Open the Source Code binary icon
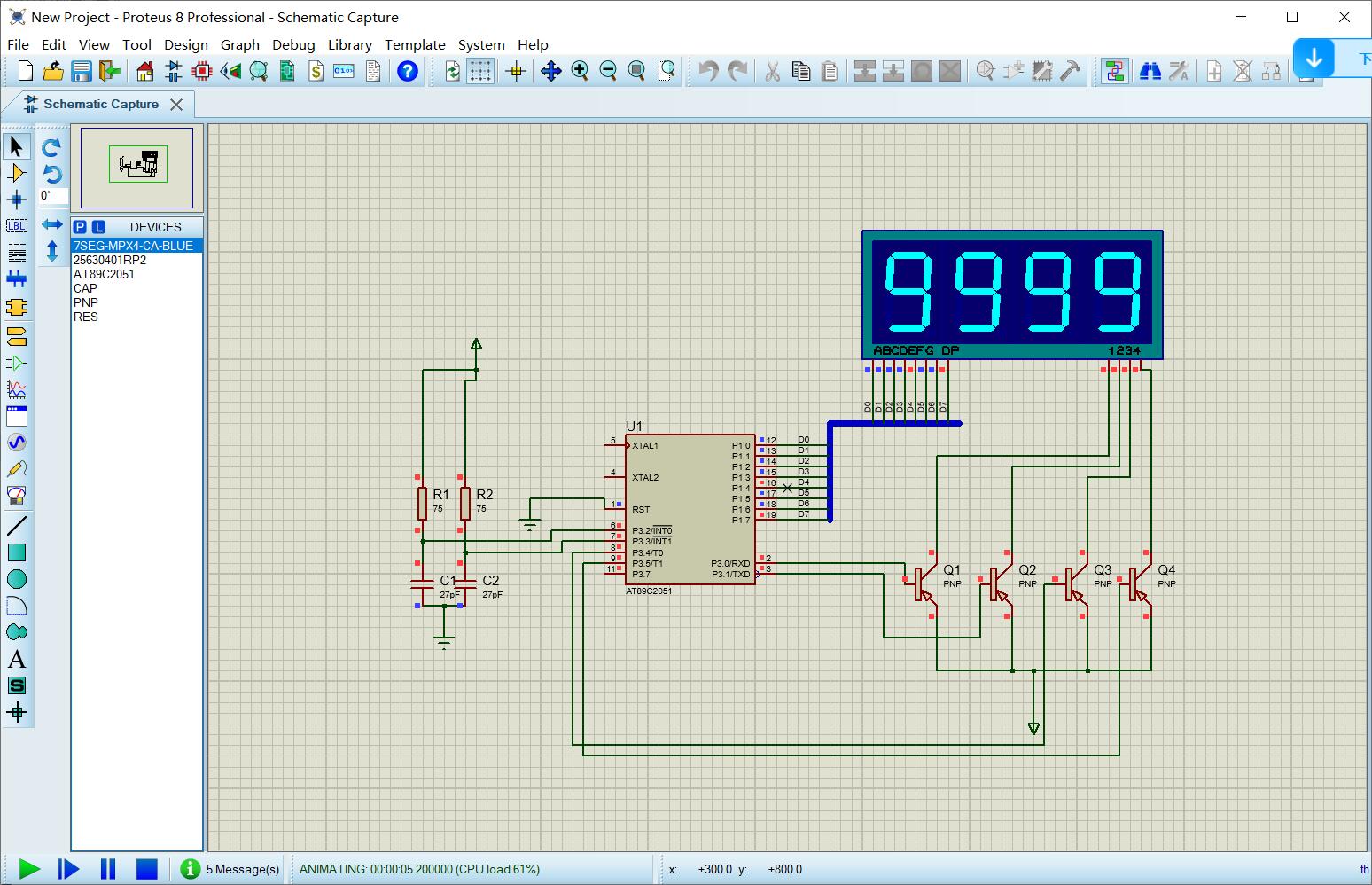Viewport: 1372px width, 885px height. [x=344, y=71]
